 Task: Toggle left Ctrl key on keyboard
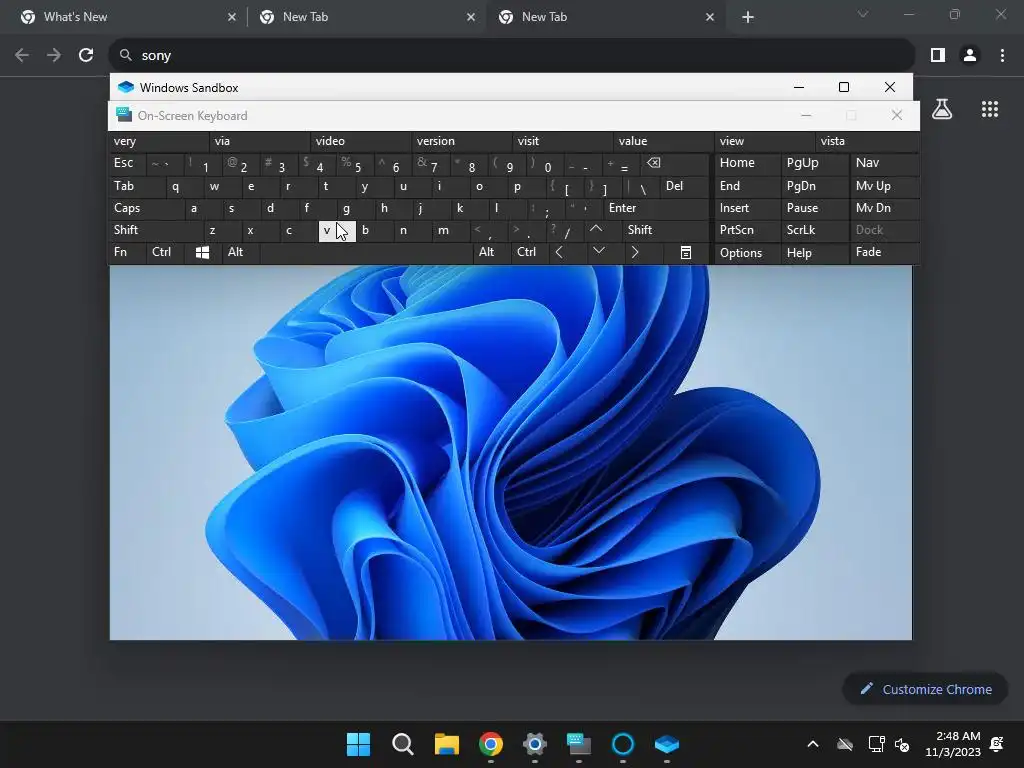[x=165, y=252]
